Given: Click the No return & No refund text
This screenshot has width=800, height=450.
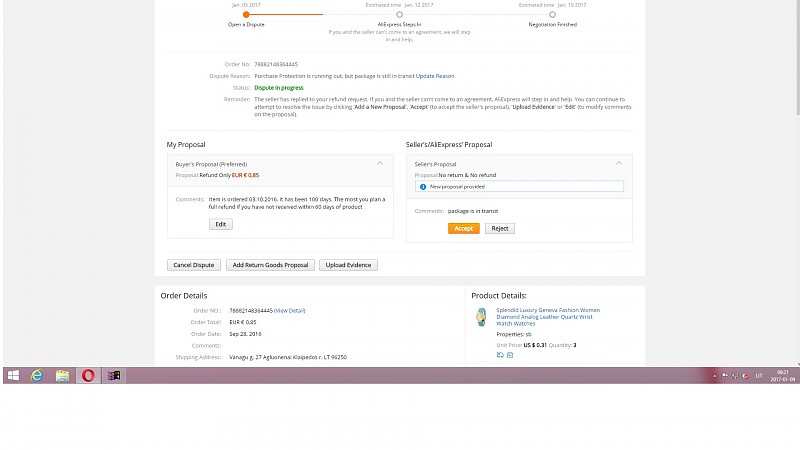Looking at the screenshot, I should [467, 175].
